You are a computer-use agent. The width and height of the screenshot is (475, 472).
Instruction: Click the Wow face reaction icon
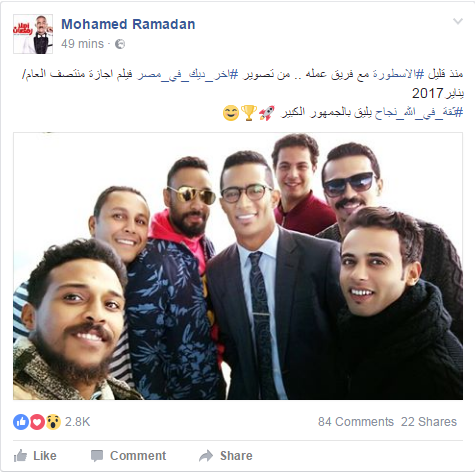point(53,422)
